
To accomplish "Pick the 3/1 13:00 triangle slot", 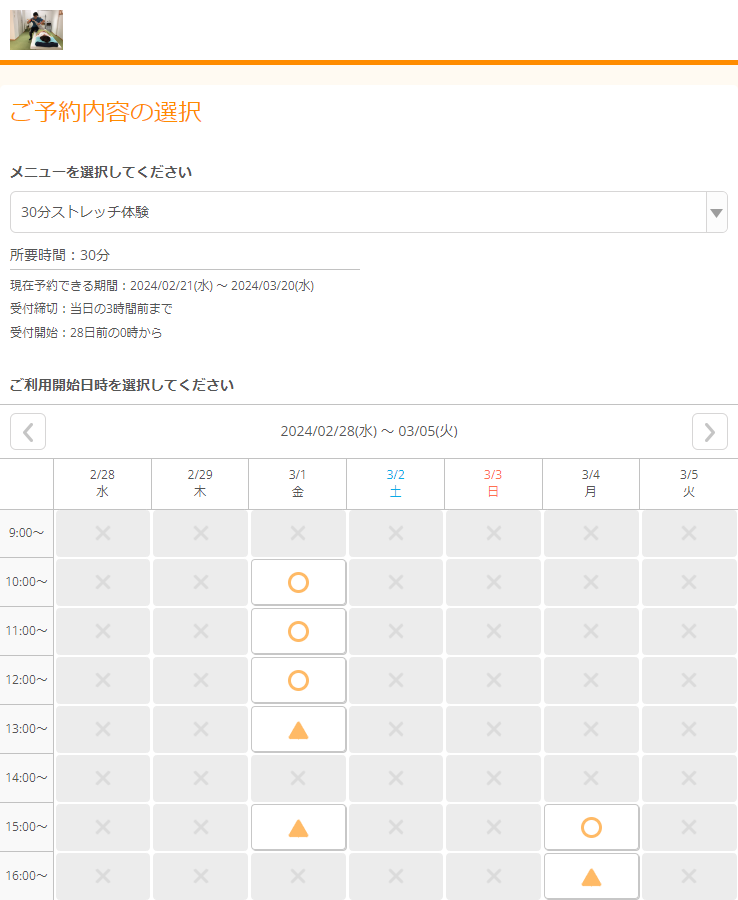I will coord(298,729).
